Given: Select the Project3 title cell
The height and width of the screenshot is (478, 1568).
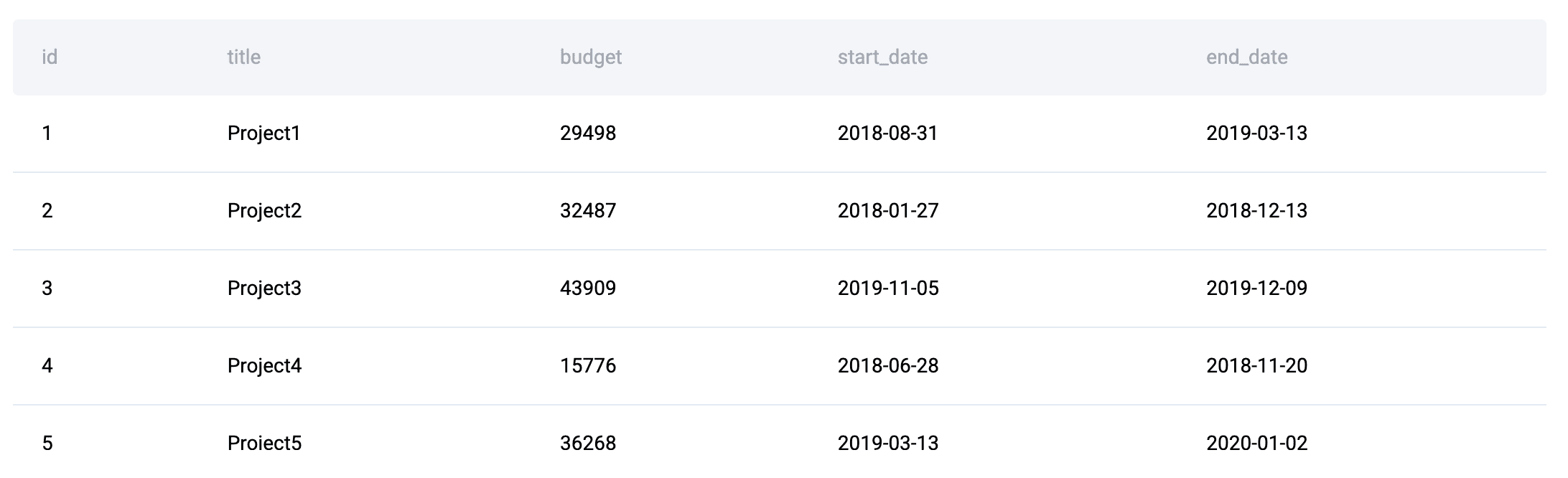Looking at the screenshot, I should click(264, 289).
